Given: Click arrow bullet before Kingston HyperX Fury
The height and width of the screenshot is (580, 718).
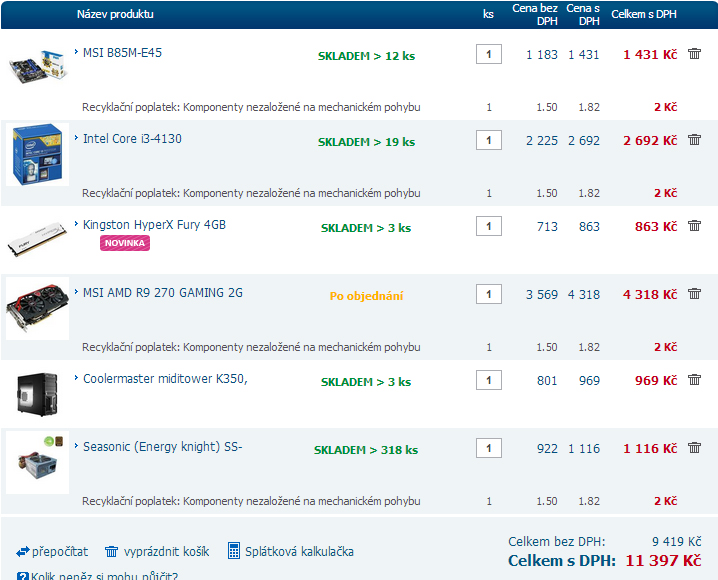Looking at the screenshot, I should (x=76, y=224).
